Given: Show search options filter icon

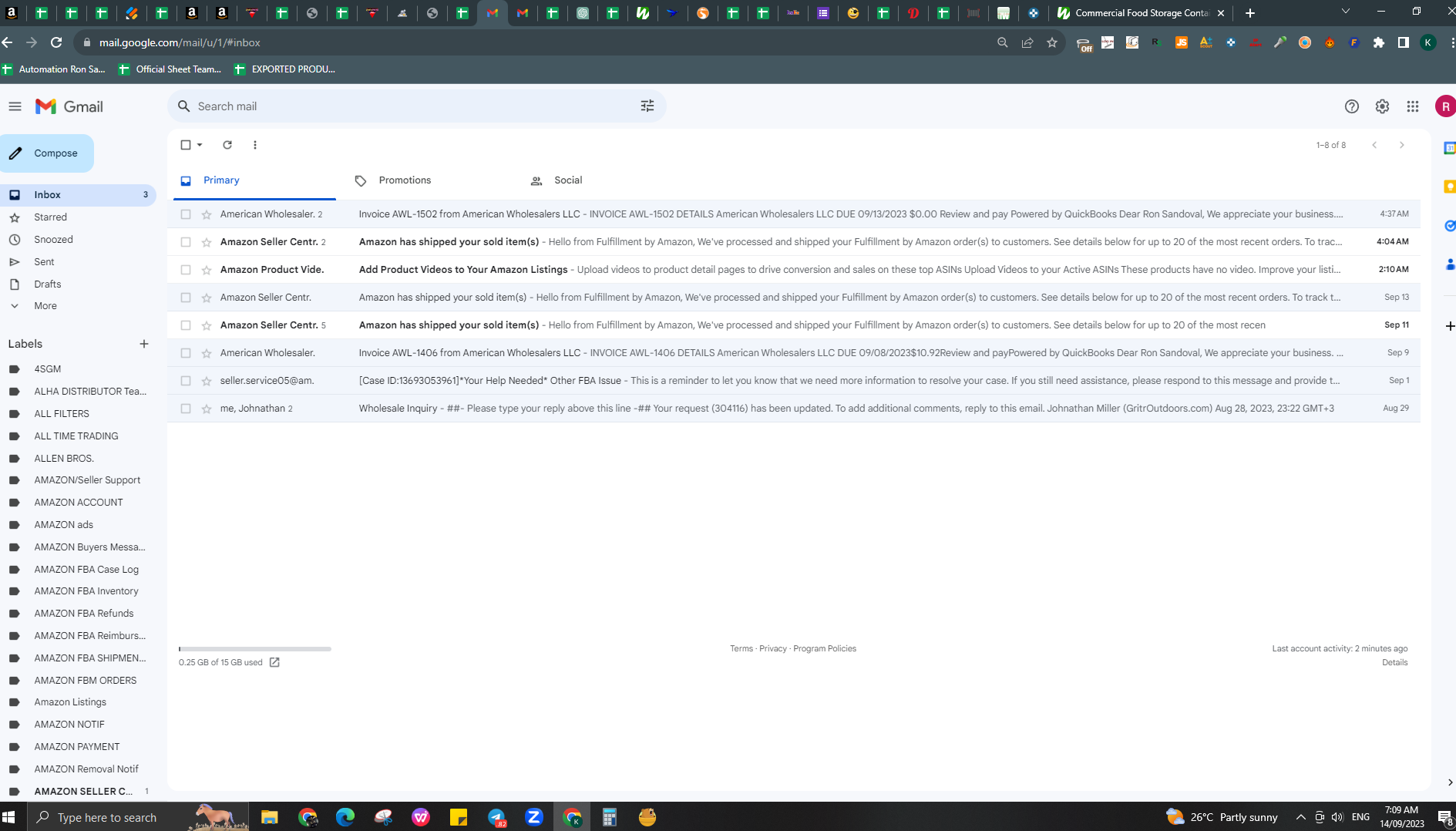Looking at the screenshot, I should click(x=647, y=106).
